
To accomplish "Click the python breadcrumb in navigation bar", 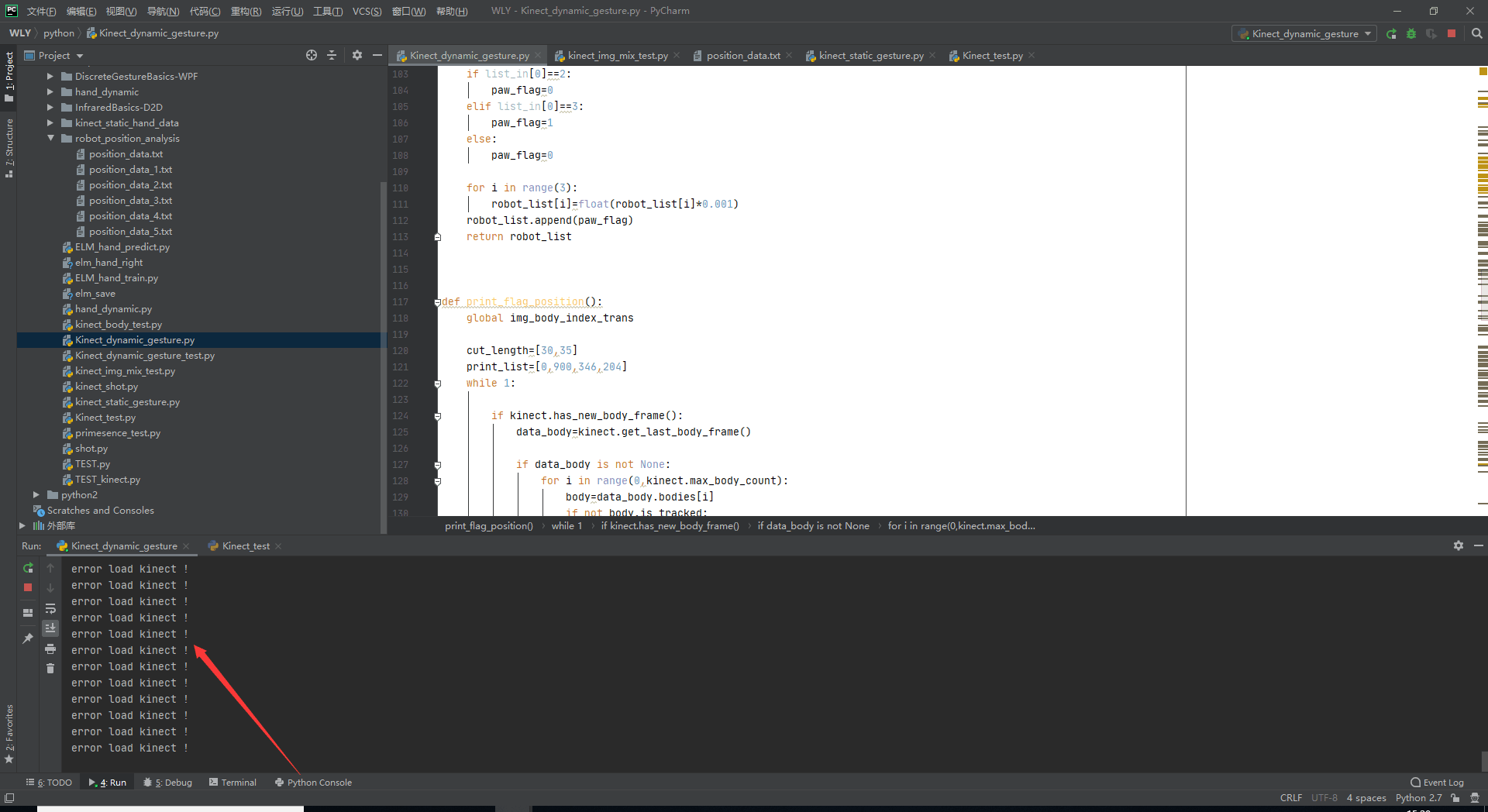I will click(x=59, y=33).
